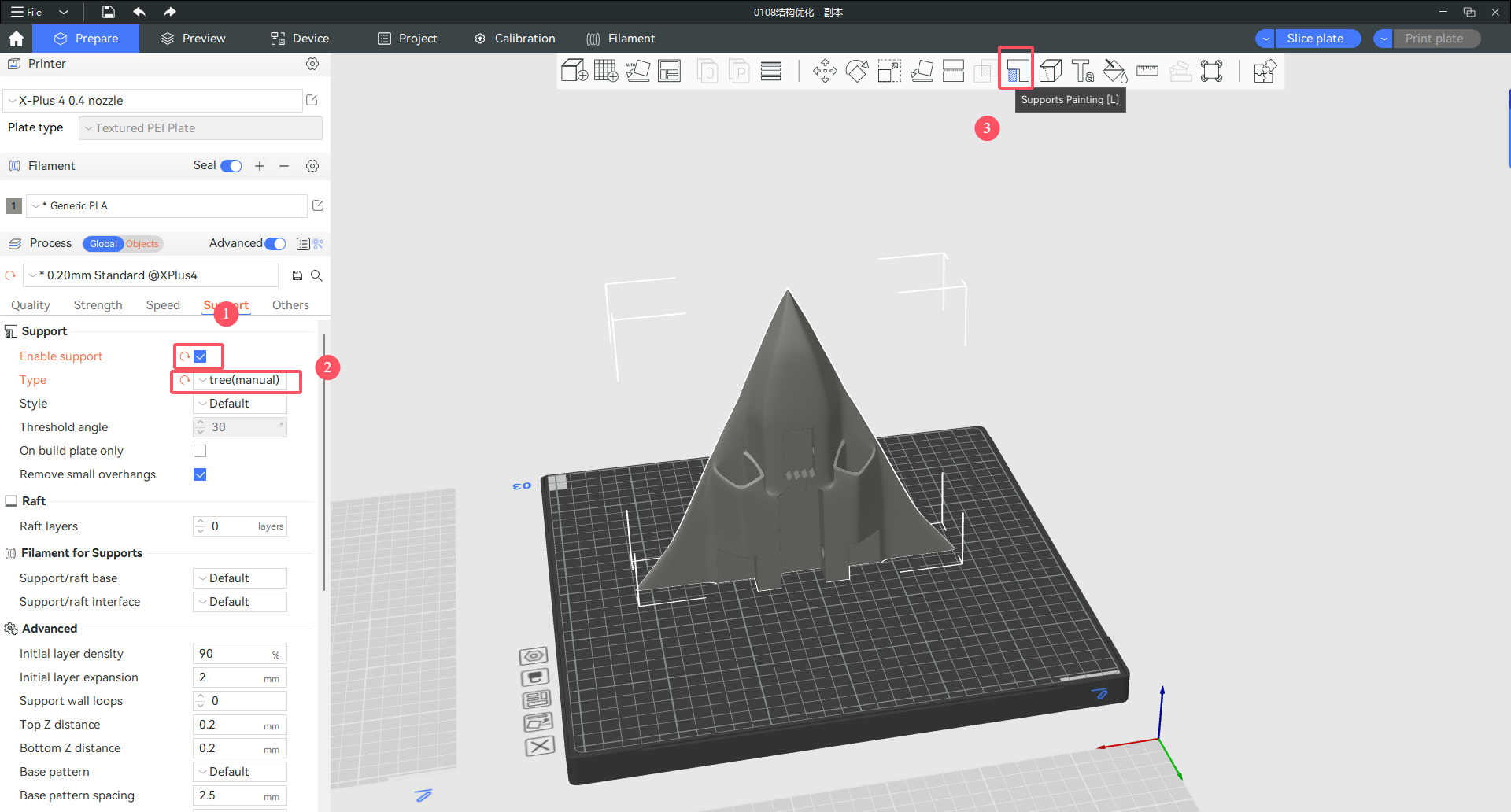Open the Color Painting tool
Image resolution: width=1511 pixels, height=812 pixels.
(x=1115, y=71)
